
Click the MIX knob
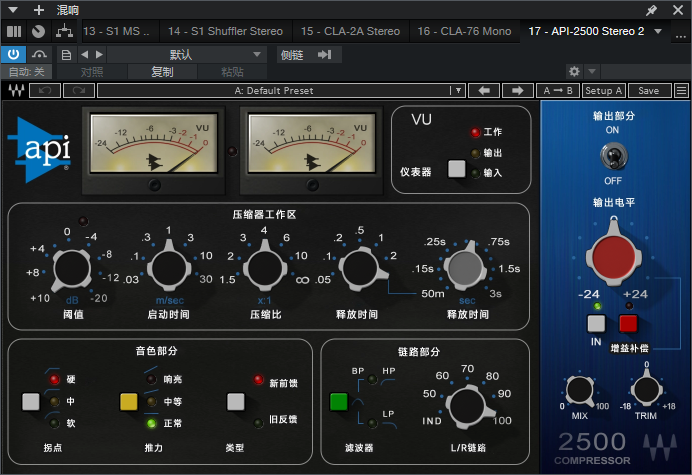[579, 390]
